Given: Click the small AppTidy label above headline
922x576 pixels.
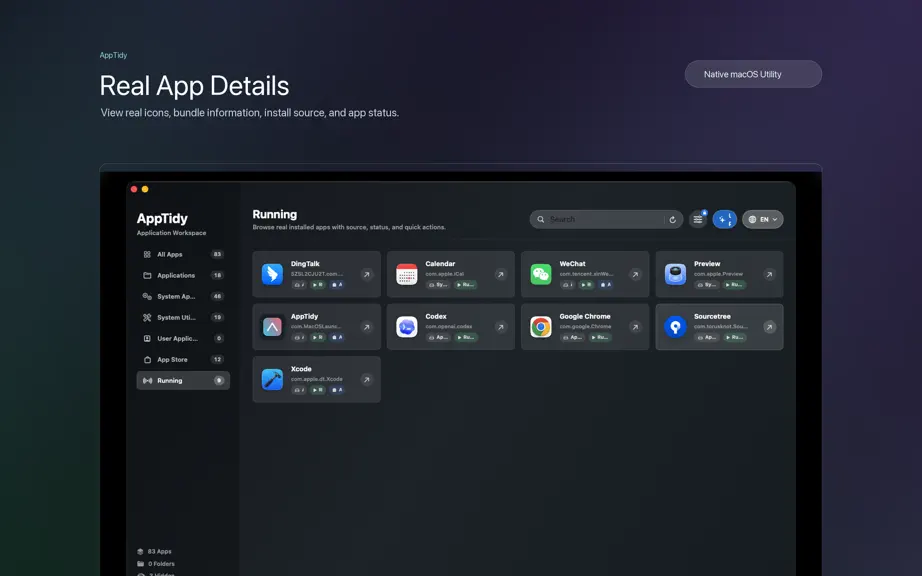Looking at the screenshot, I should 113,55.
